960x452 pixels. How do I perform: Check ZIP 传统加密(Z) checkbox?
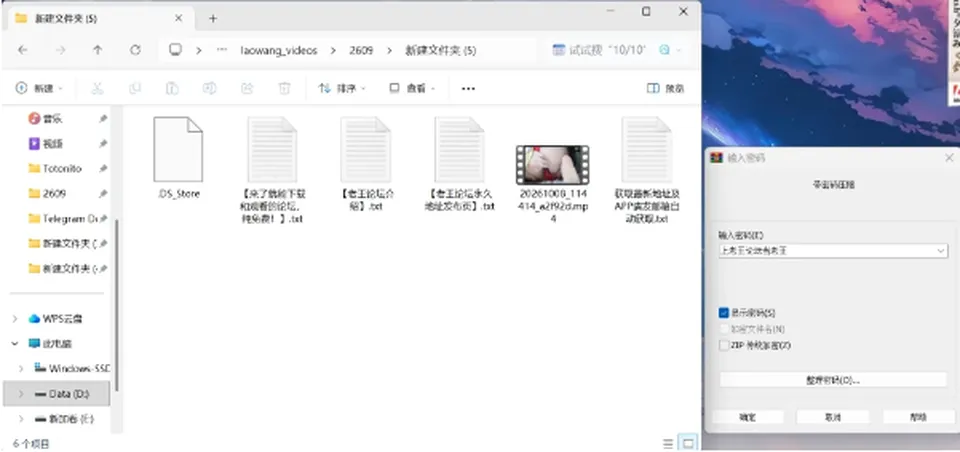724,345
